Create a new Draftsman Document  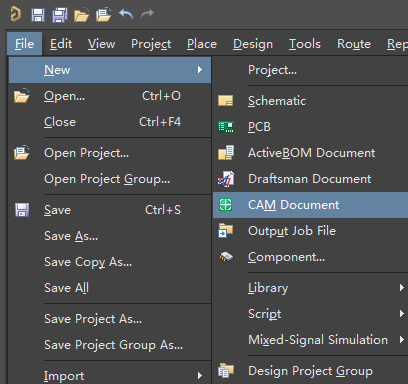tap(311, 179)
